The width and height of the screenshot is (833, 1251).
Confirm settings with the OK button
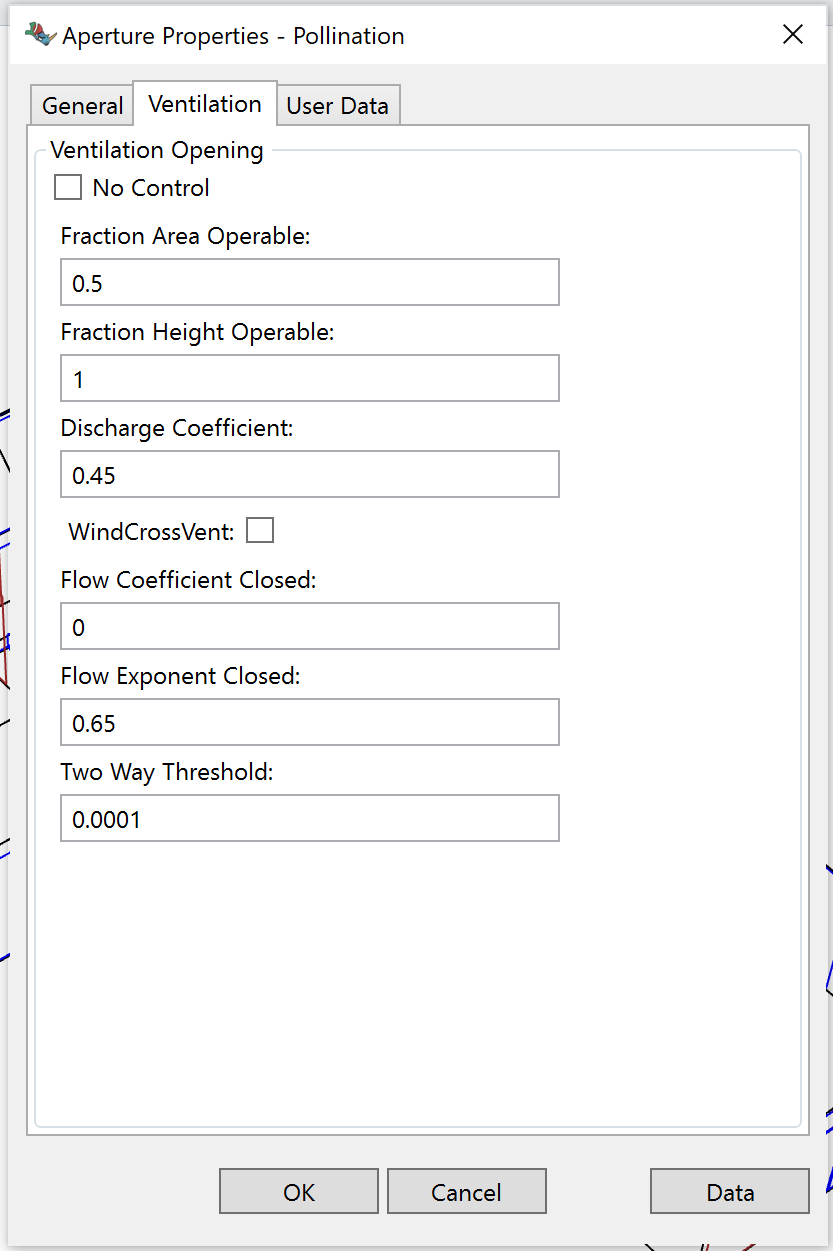(299, 1192)
